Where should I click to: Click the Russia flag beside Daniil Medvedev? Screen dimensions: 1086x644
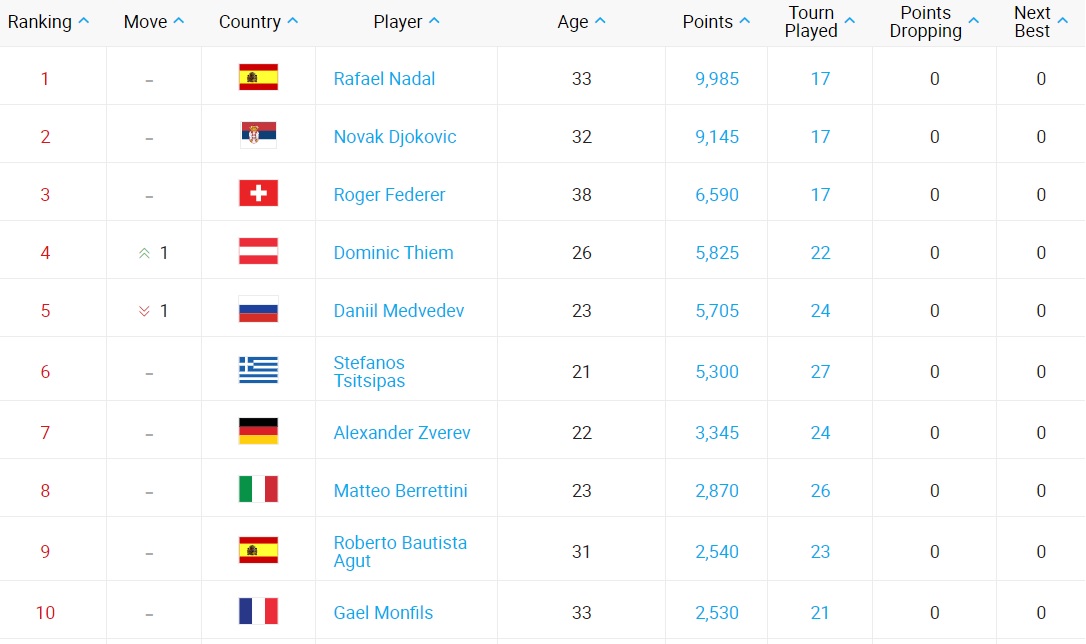tap(258, 310)
